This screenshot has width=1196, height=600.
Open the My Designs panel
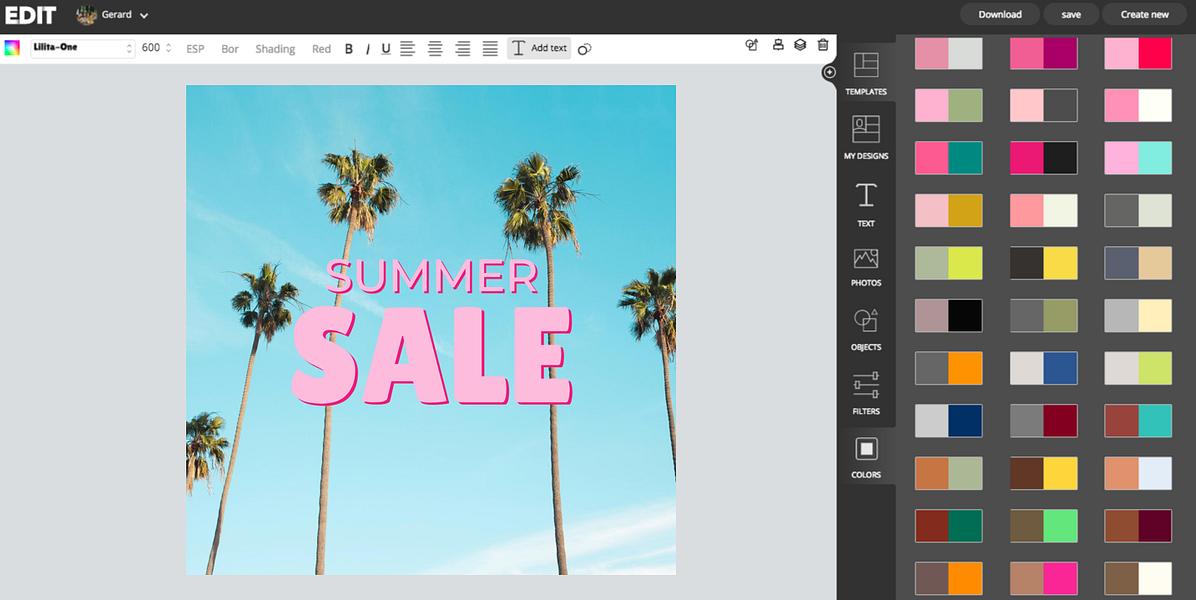point(866,137)
